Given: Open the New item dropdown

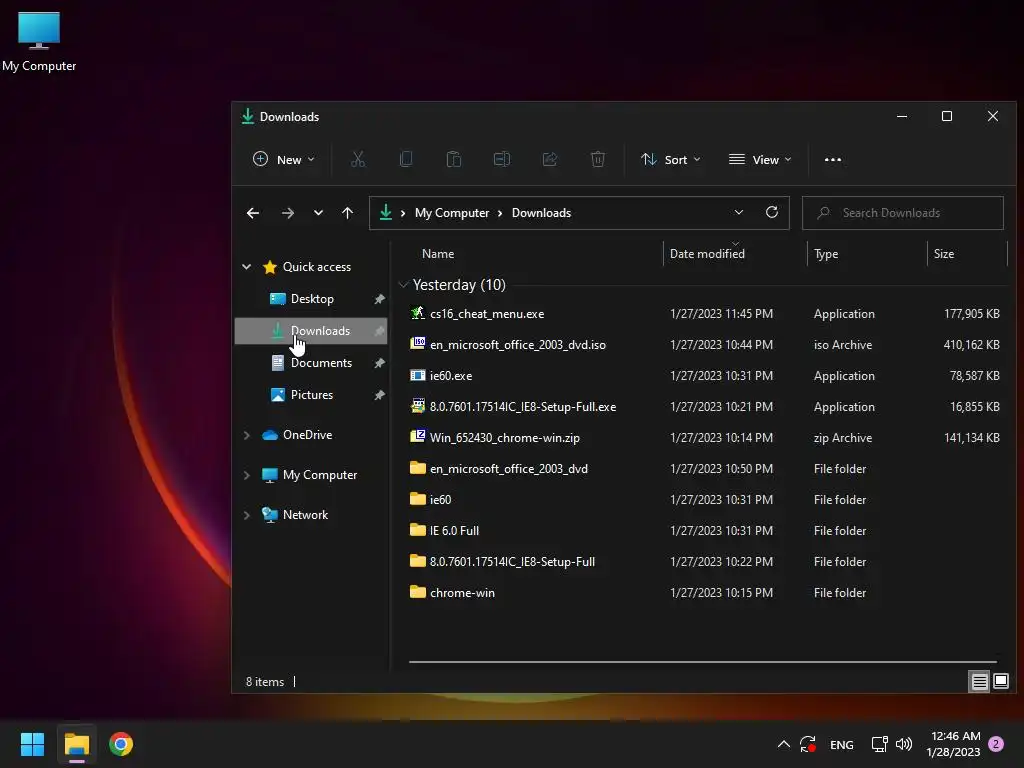Looking at the screenshot, I should [x=284, y=159].
